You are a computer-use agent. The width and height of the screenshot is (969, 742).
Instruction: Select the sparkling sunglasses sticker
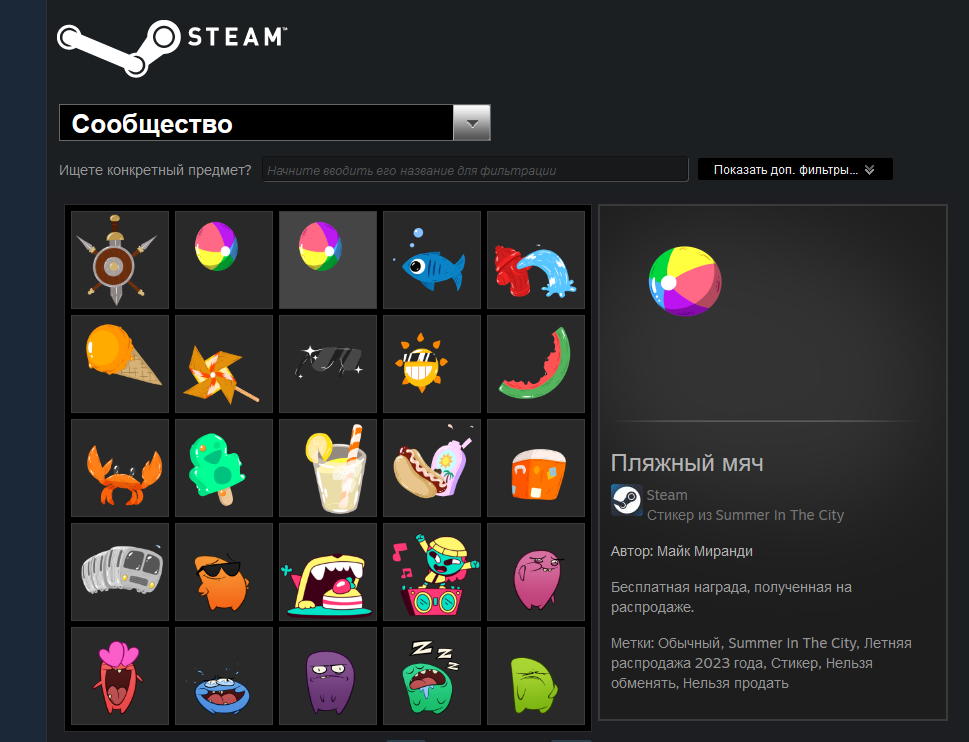click(x=328, y=364)
